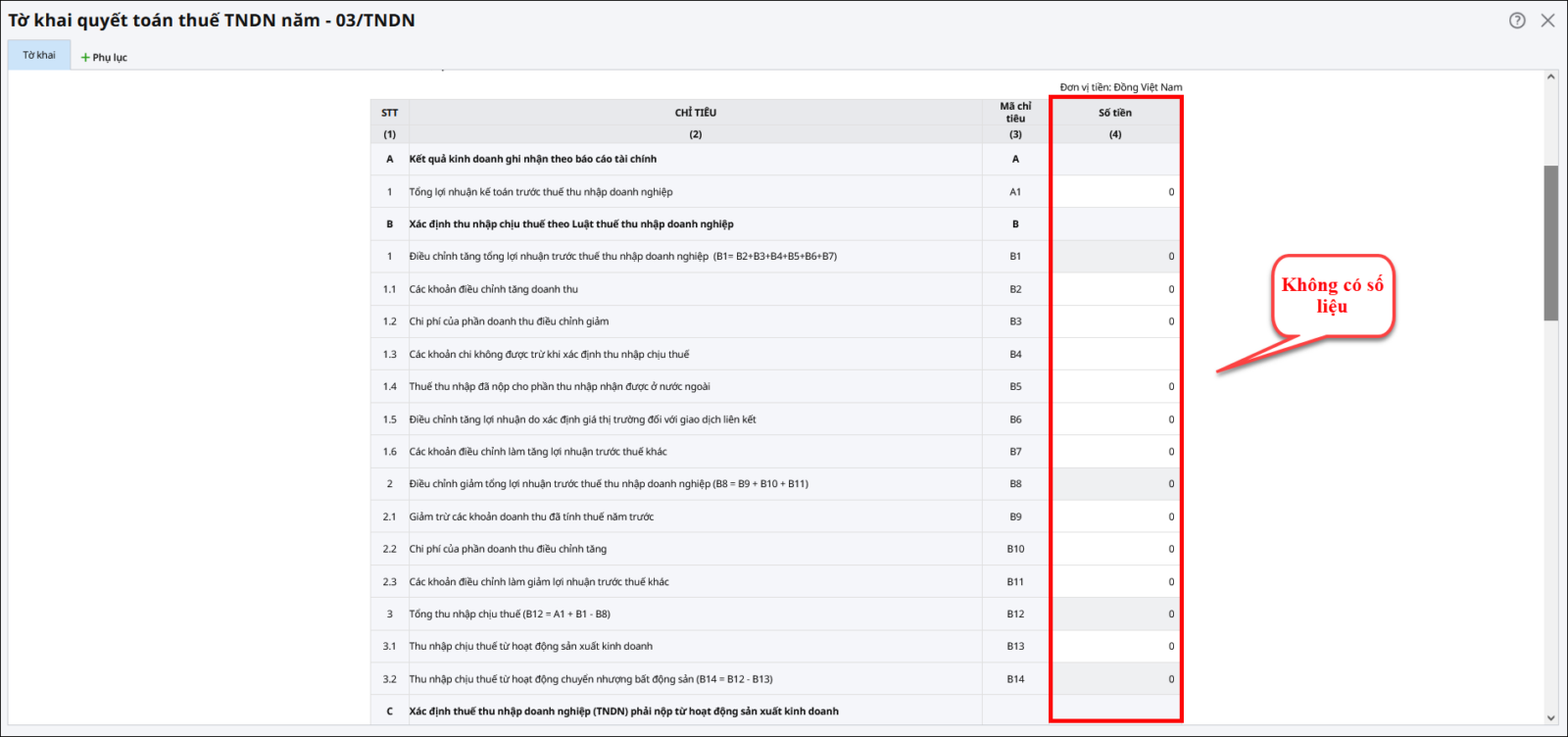Click the scroll down arrow of the vertical scrollbar

1550,717
